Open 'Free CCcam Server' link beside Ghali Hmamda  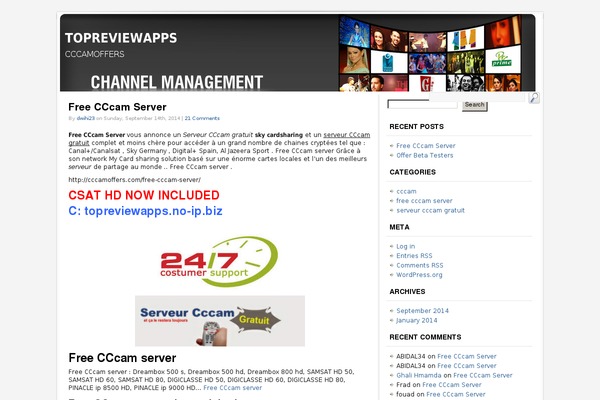click(x=483, y=376)
